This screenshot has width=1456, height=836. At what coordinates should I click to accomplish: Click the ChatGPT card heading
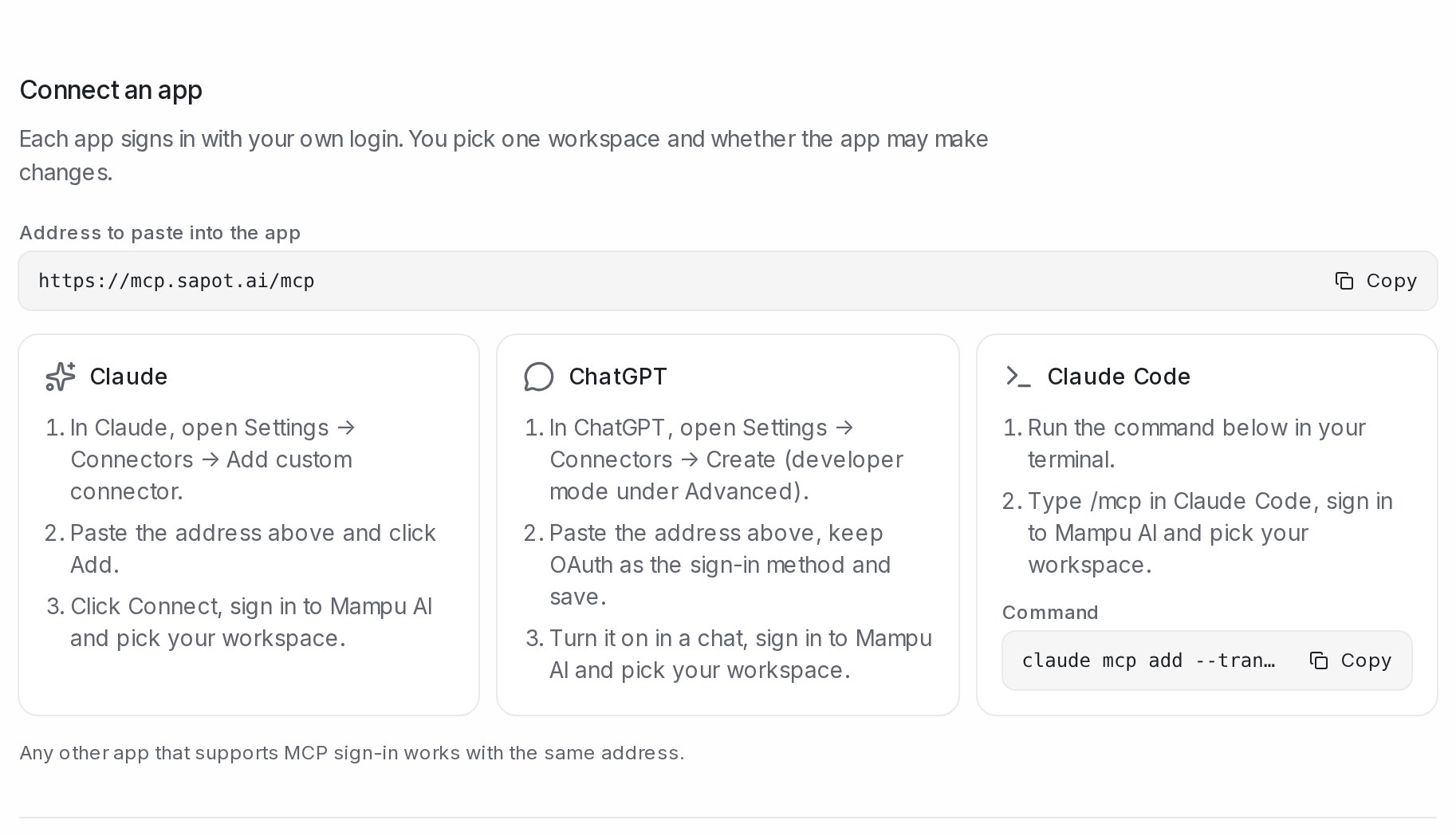tap(618, 377)
